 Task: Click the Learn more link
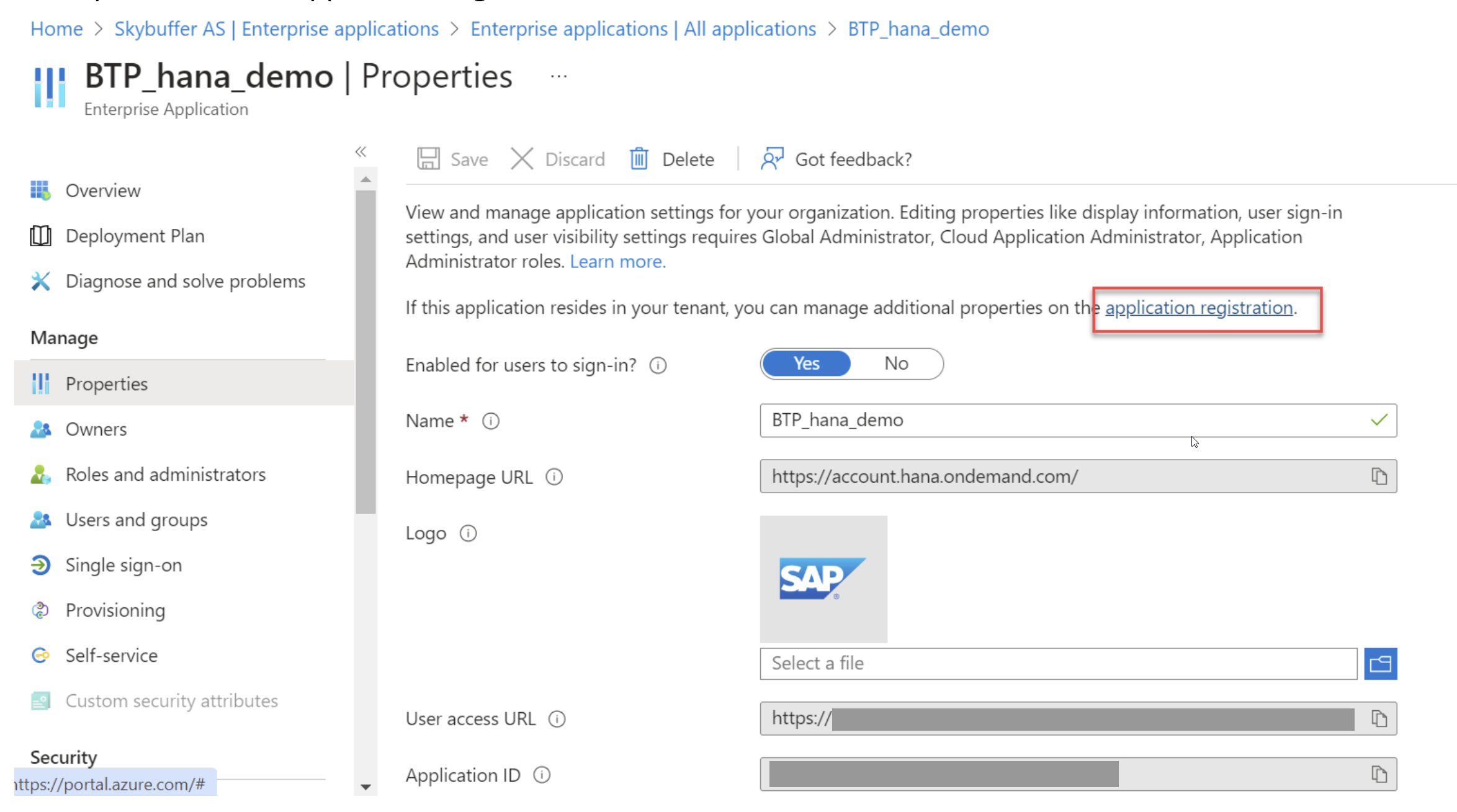(617, 262)
